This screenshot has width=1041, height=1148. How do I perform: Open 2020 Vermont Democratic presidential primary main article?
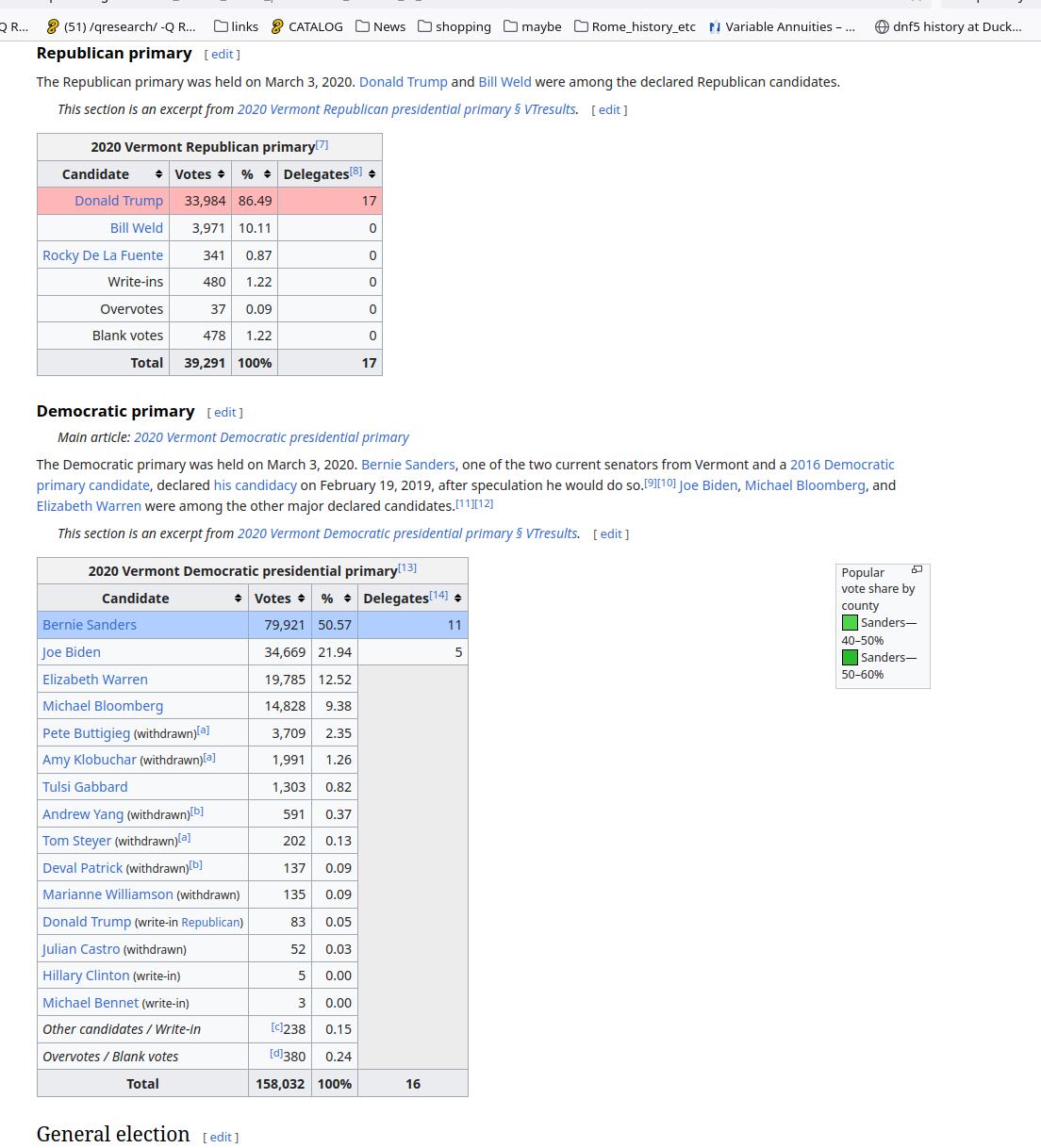[x=272, y=437]
